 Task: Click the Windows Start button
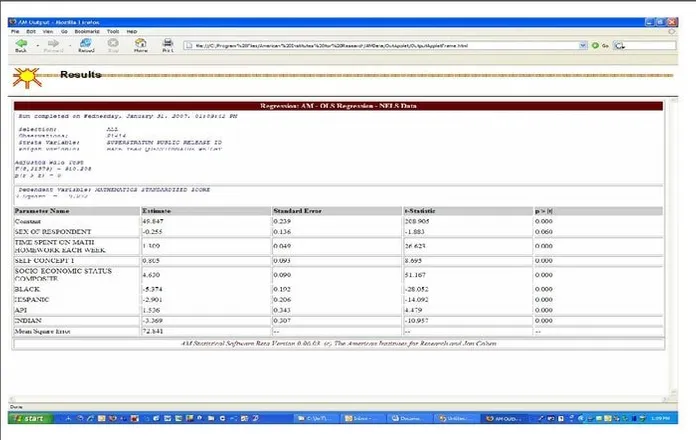(x=30, y=418)
